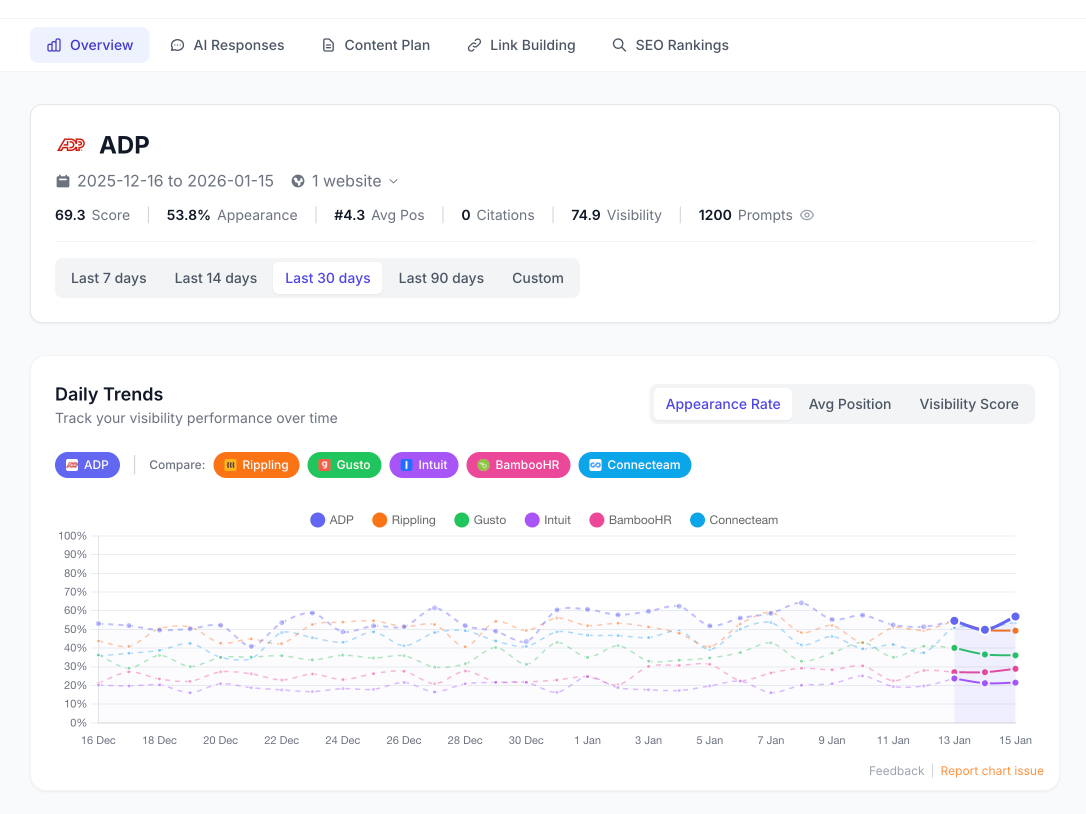Click the Link Building chain icon
The image size is (1086, 814).
click(x=473, y=44)
